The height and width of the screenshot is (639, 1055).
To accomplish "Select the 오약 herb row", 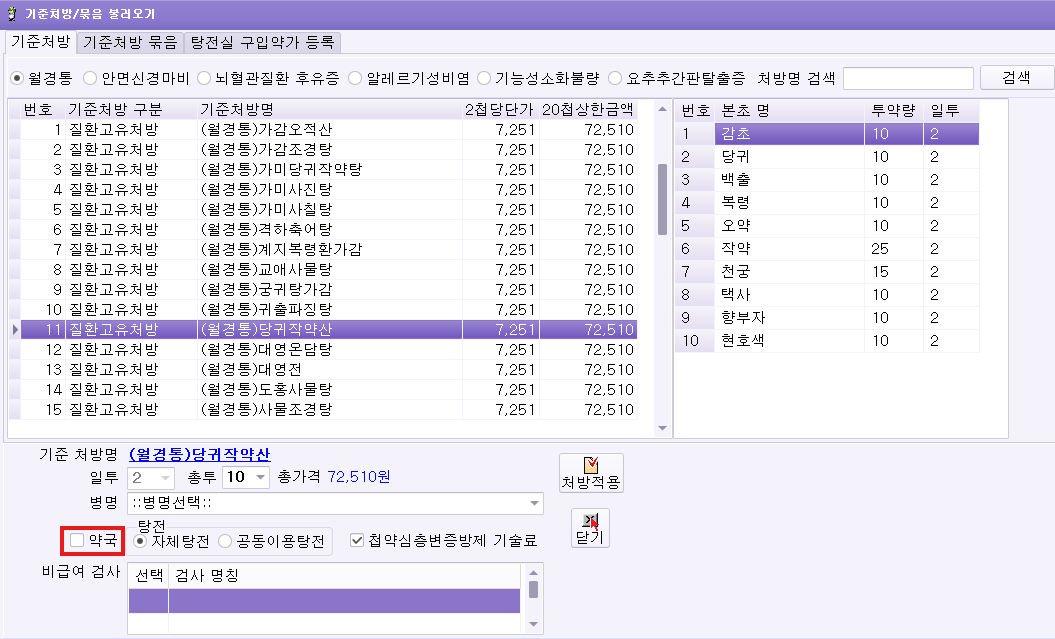I will coord(827,226).
